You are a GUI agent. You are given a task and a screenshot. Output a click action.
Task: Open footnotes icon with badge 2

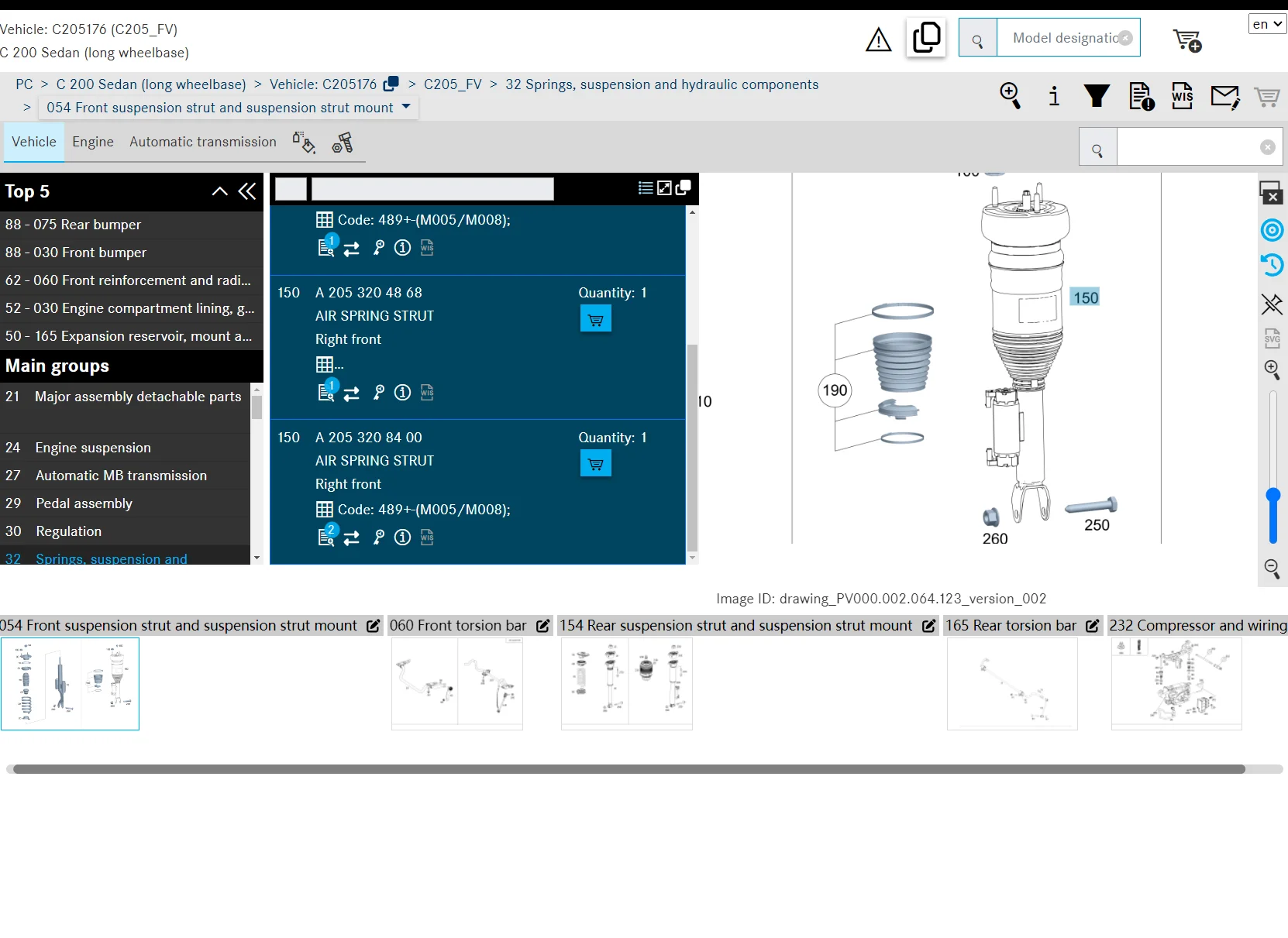[327, 536]
